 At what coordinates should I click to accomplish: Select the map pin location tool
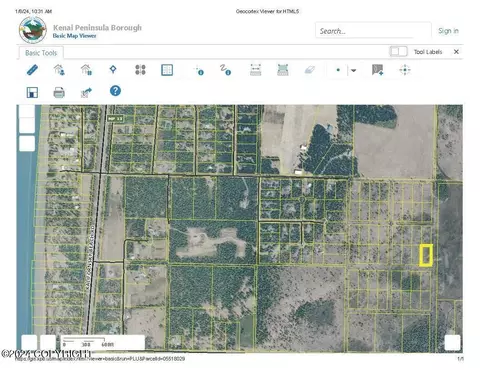click(x=113, y=70)
